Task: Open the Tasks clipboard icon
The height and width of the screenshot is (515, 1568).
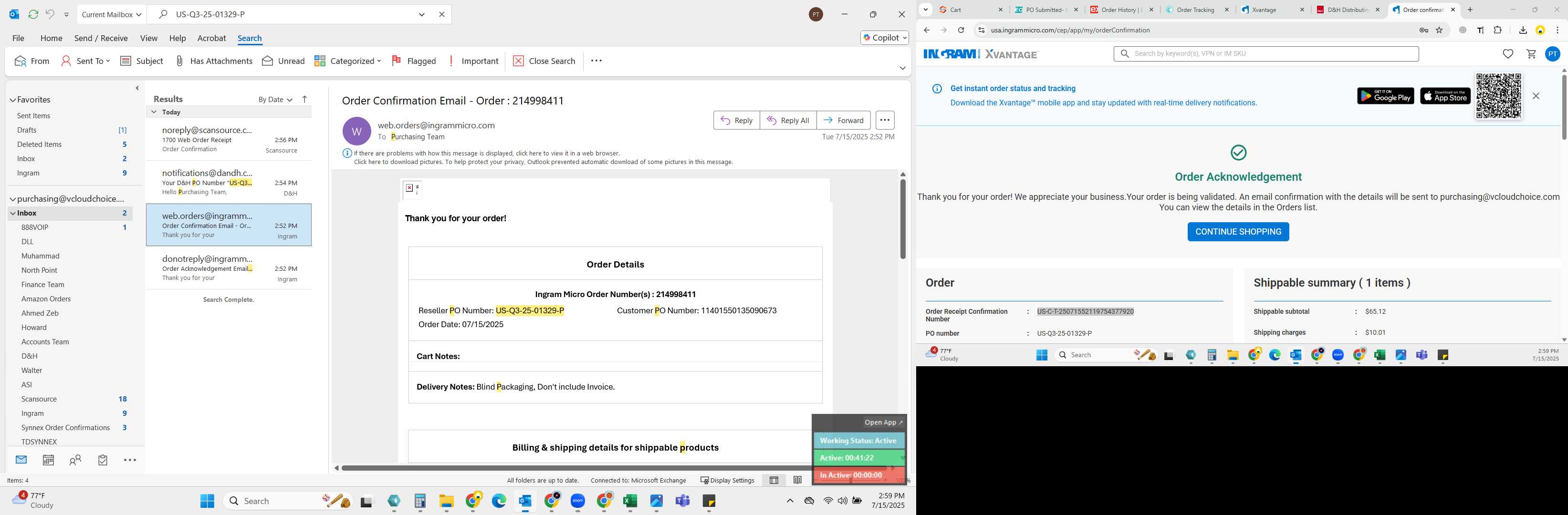Action: (103, 460)
